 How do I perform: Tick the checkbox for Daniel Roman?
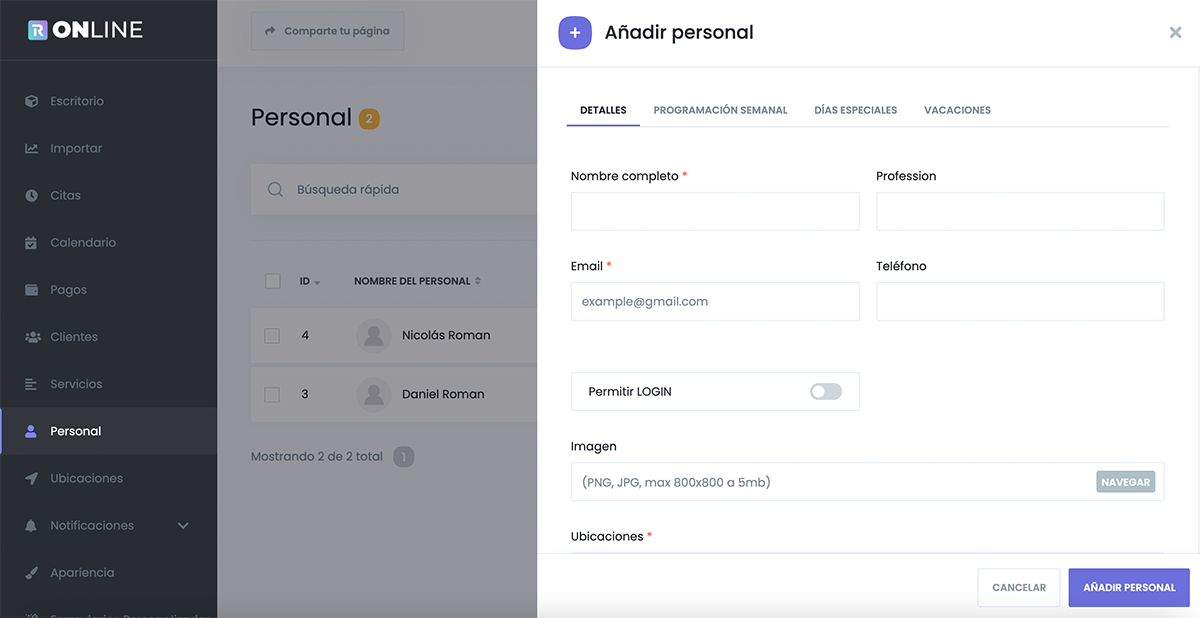coord(272,394)
